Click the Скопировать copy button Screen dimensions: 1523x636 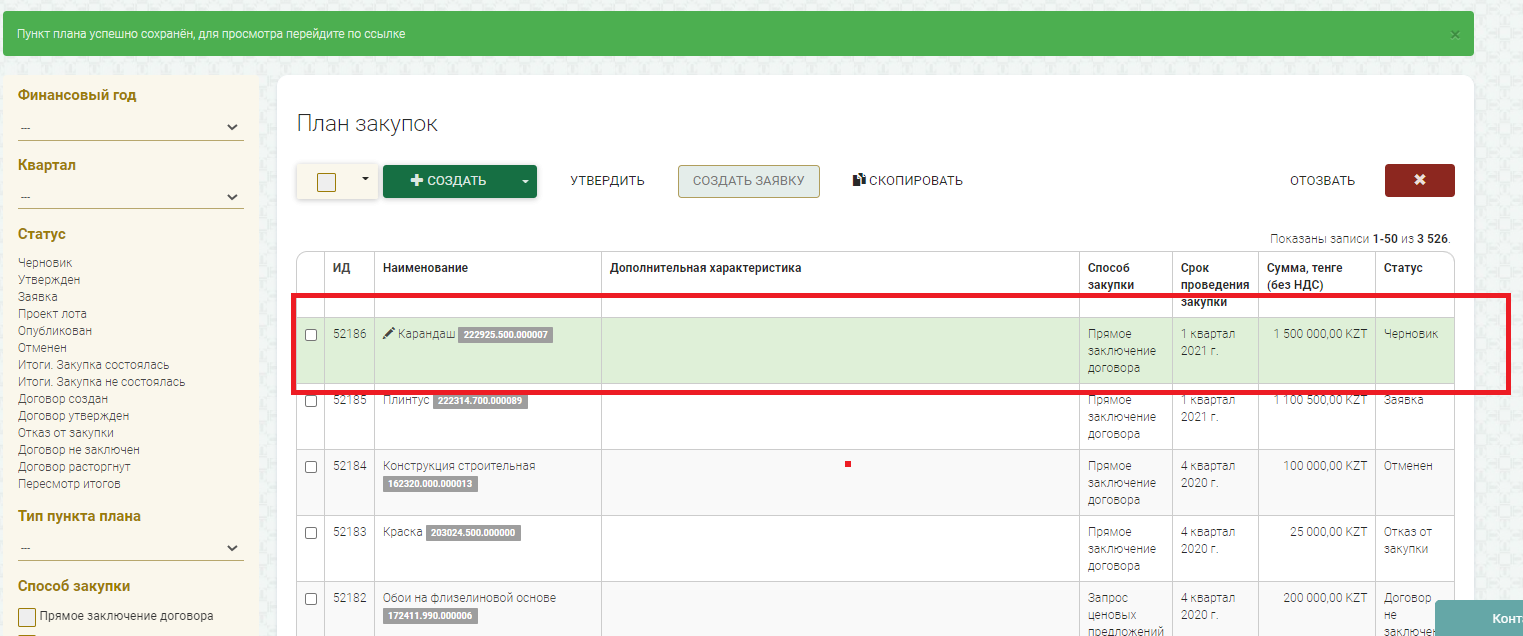pos(907,181)
